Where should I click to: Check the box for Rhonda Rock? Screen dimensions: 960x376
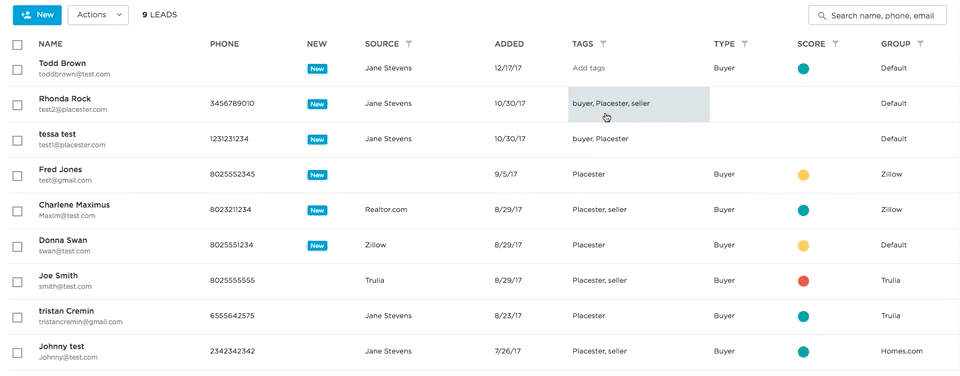pos(17,105)
